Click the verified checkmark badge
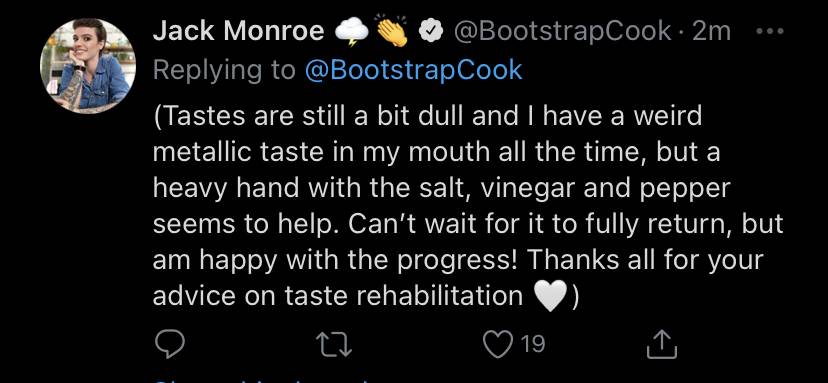The width and height of the screenshot is (828, 383). 428,33
